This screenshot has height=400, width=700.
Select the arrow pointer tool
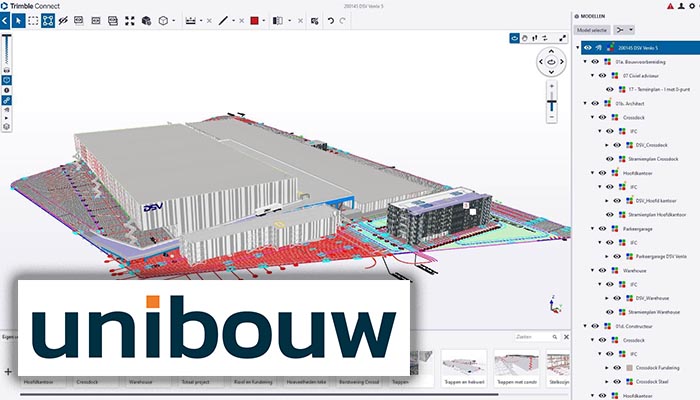tap(18, 21)
